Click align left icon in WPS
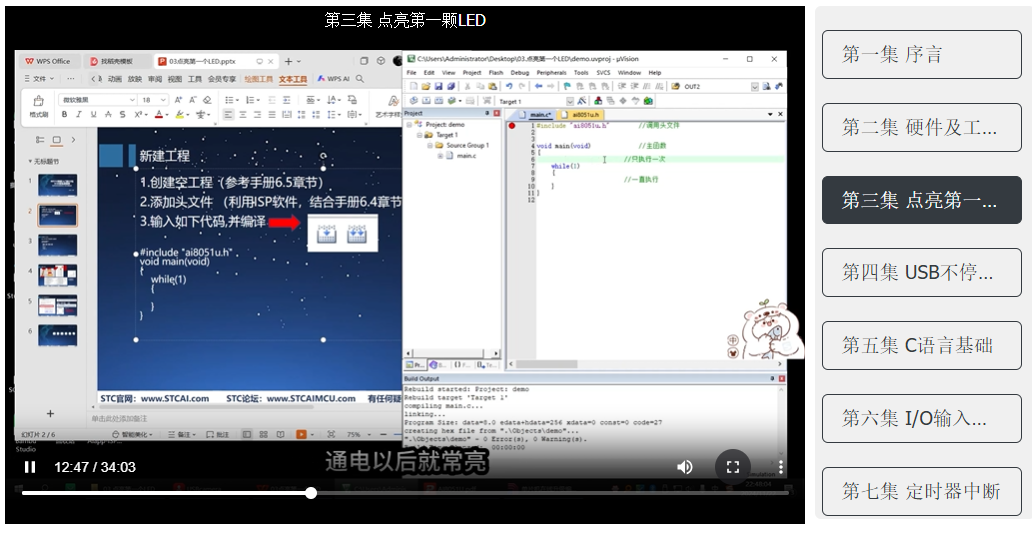This screenshot has width=1032, height=542. click(228, 114)
